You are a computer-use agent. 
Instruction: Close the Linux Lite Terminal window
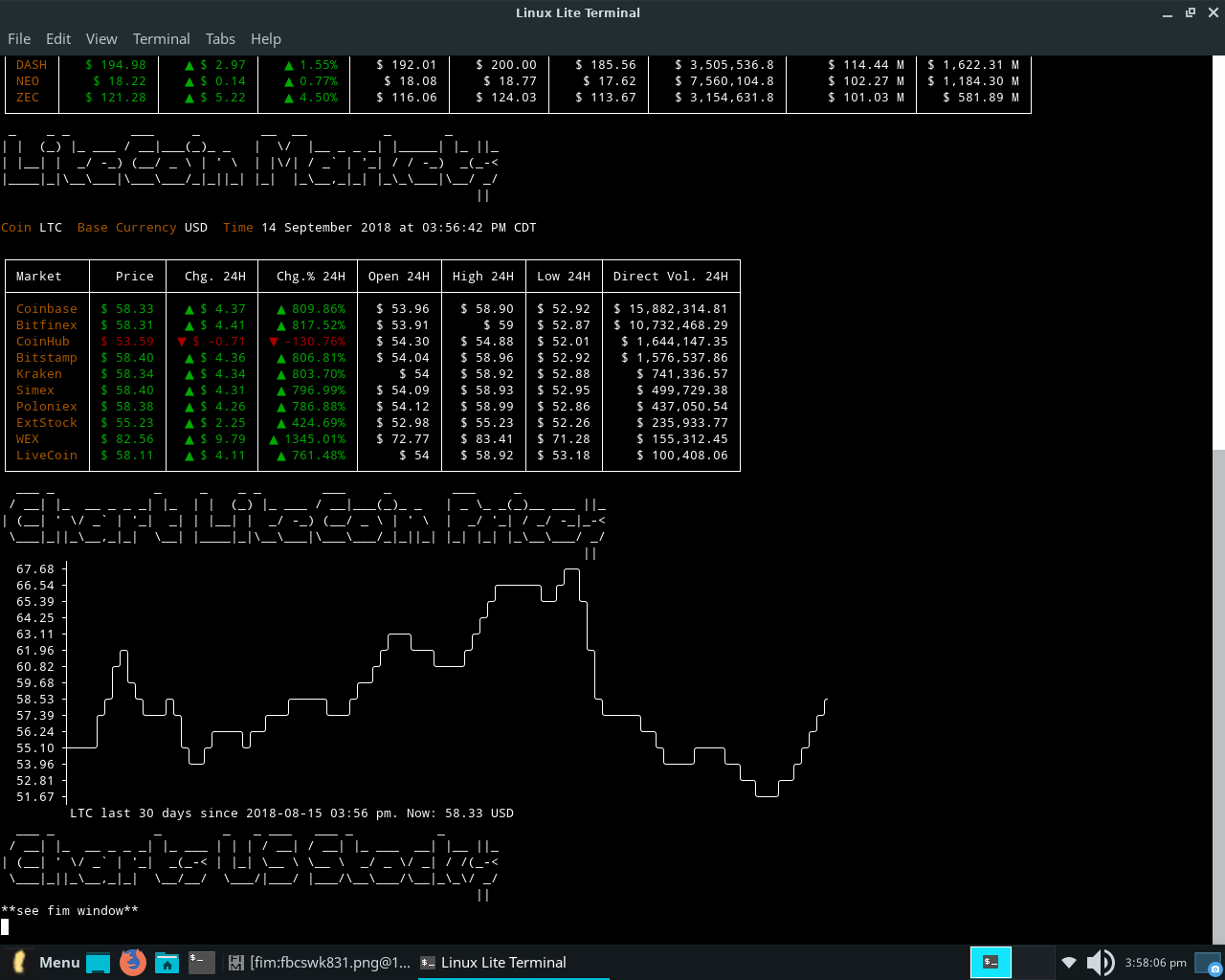point(1212,12)
